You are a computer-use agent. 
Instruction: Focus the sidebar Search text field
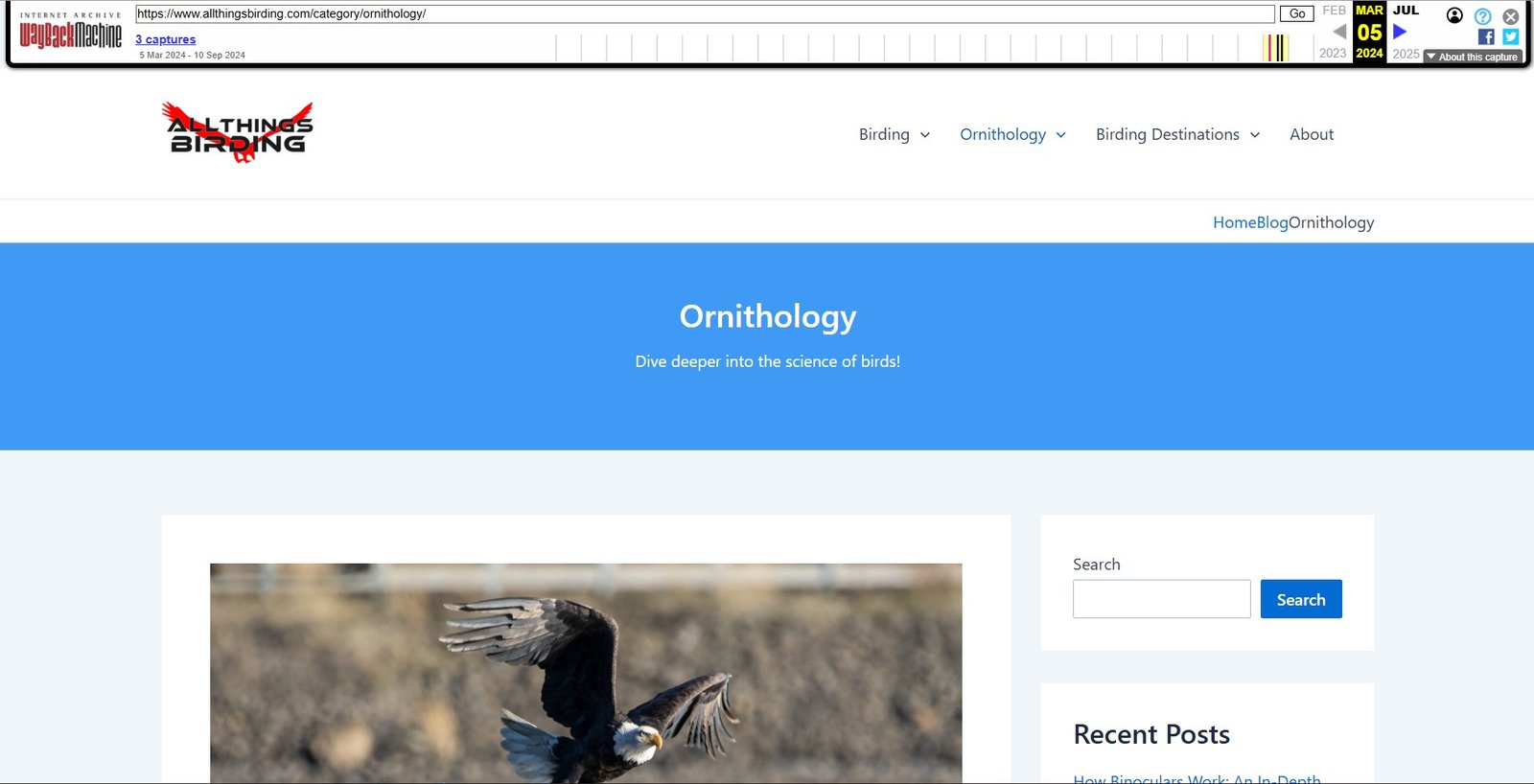tap(1161, 599)
